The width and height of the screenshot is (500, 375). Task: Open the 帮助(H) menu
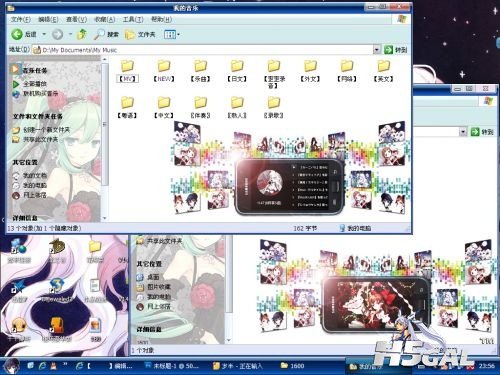coord(161,19)
